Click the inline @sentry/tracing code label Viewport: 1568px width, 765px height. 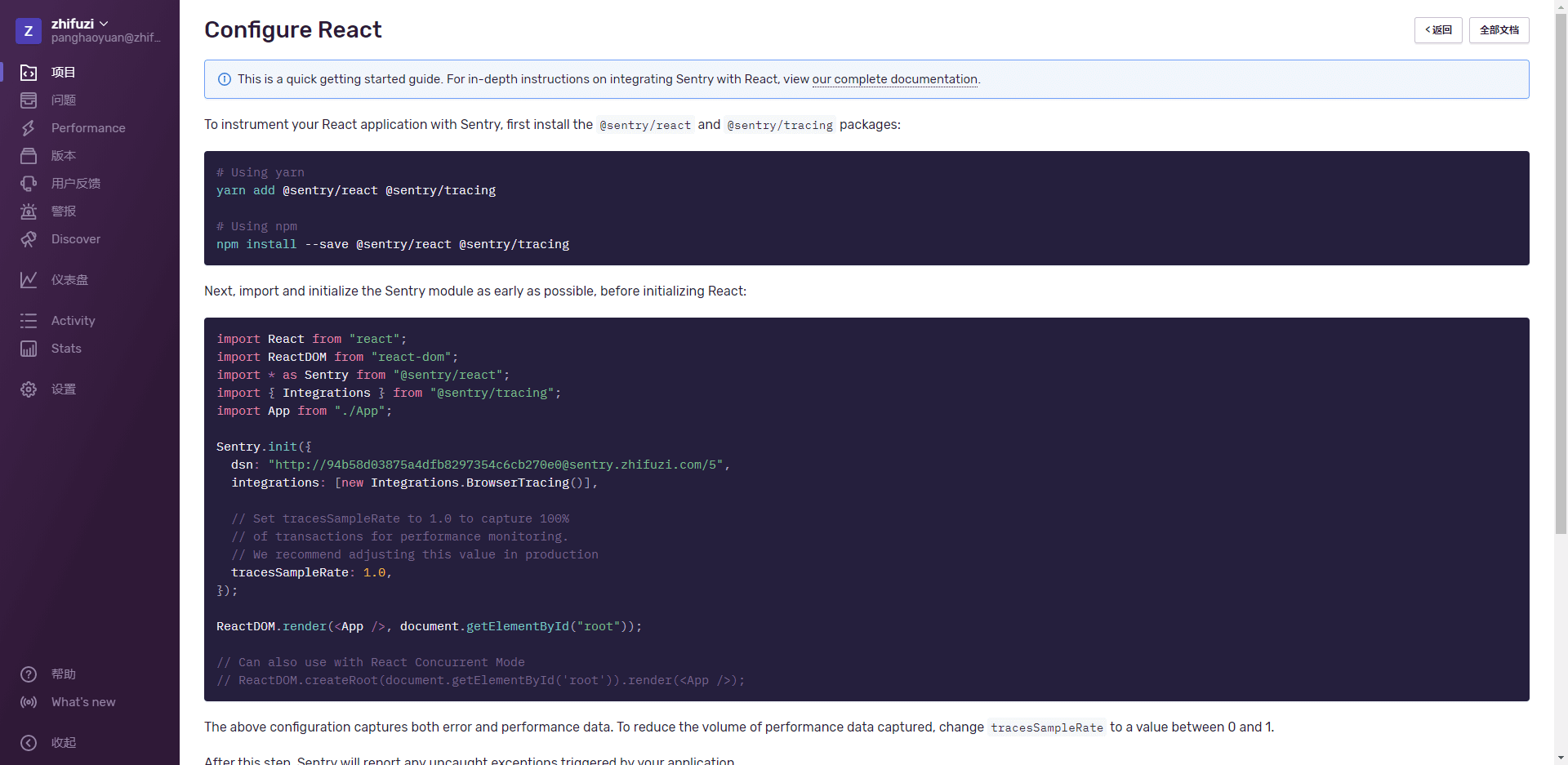(x=780, y=125)
